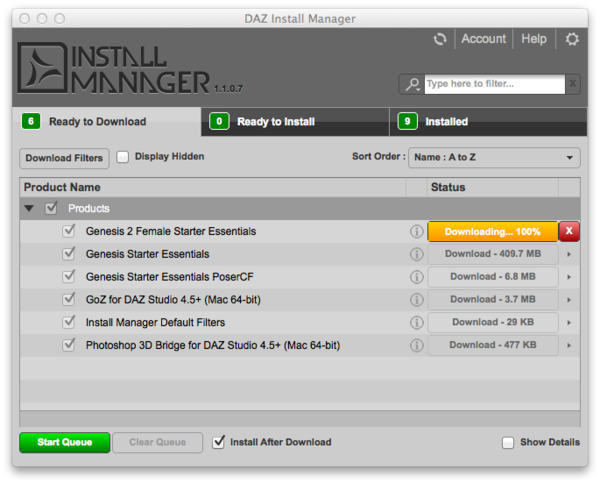Screen dimensions: 600x484
Task: Download GoZ 3.7 MB
Action: pyautogui.click(x=493, y=300)
